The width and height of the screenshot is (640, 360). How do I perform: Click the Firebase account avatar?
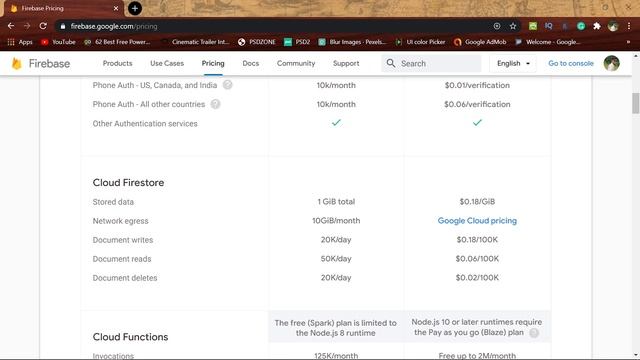pos(611,63)
